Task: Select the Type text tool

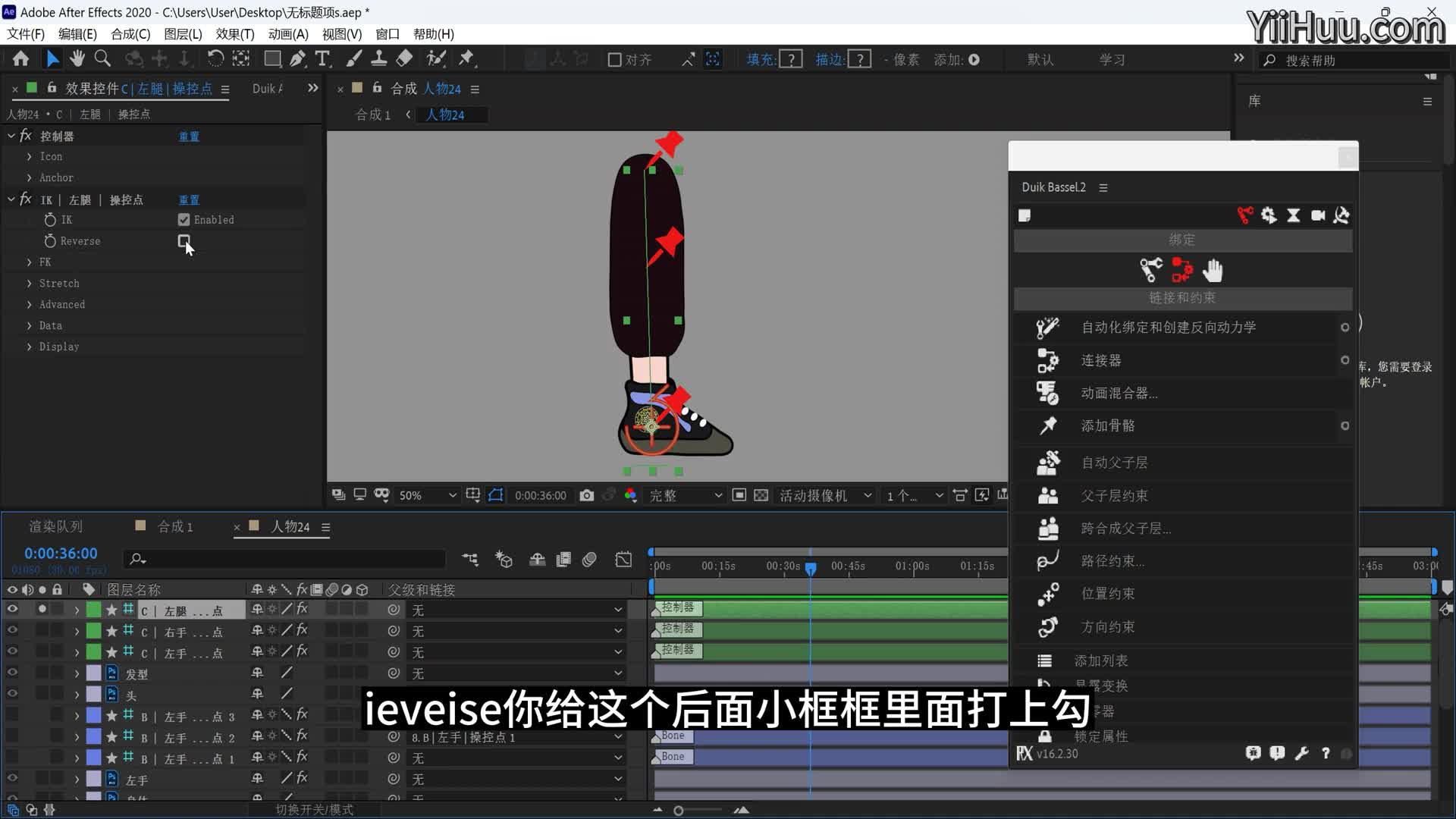Action: click(x=323, y=59)
